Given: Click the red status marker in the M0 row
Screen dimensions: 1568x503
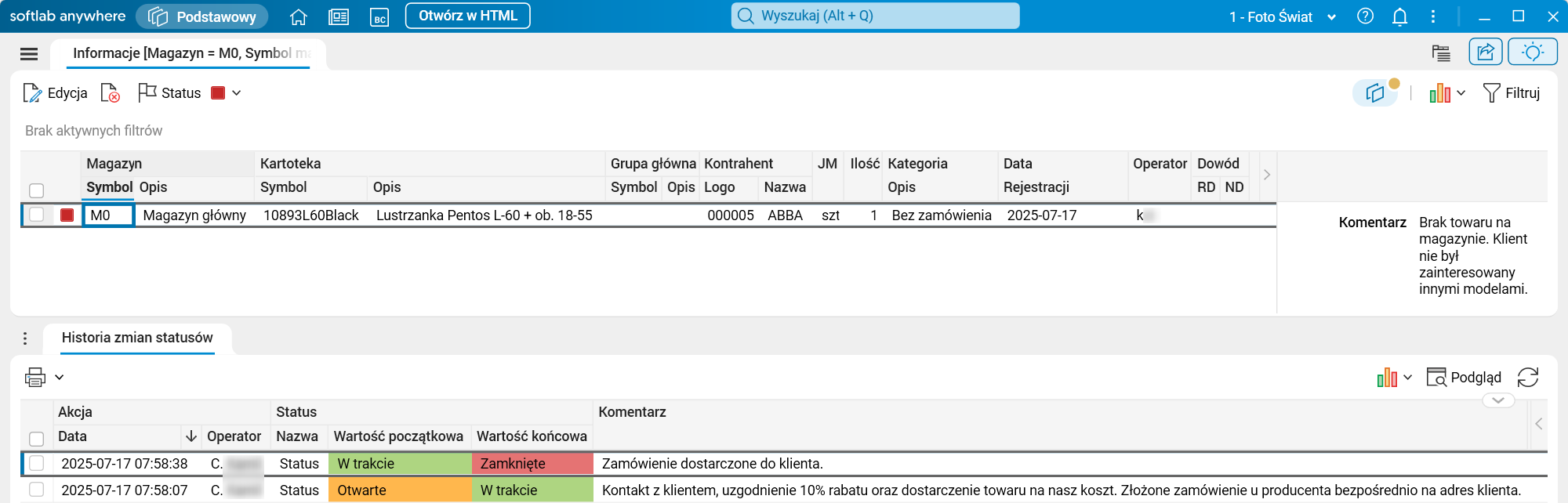Looking at the screenshot, I should point(67,215).
